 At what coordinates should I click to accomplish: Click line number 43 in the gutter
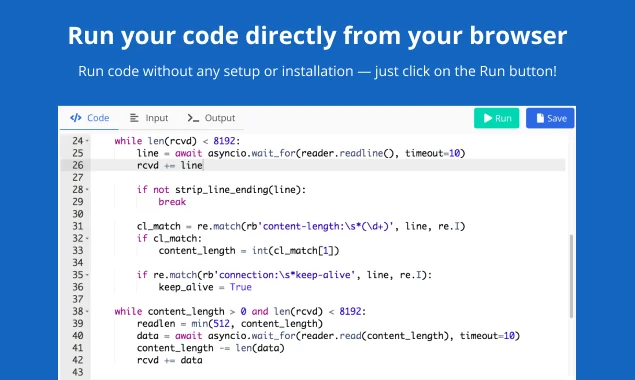(x=78, y=372)
